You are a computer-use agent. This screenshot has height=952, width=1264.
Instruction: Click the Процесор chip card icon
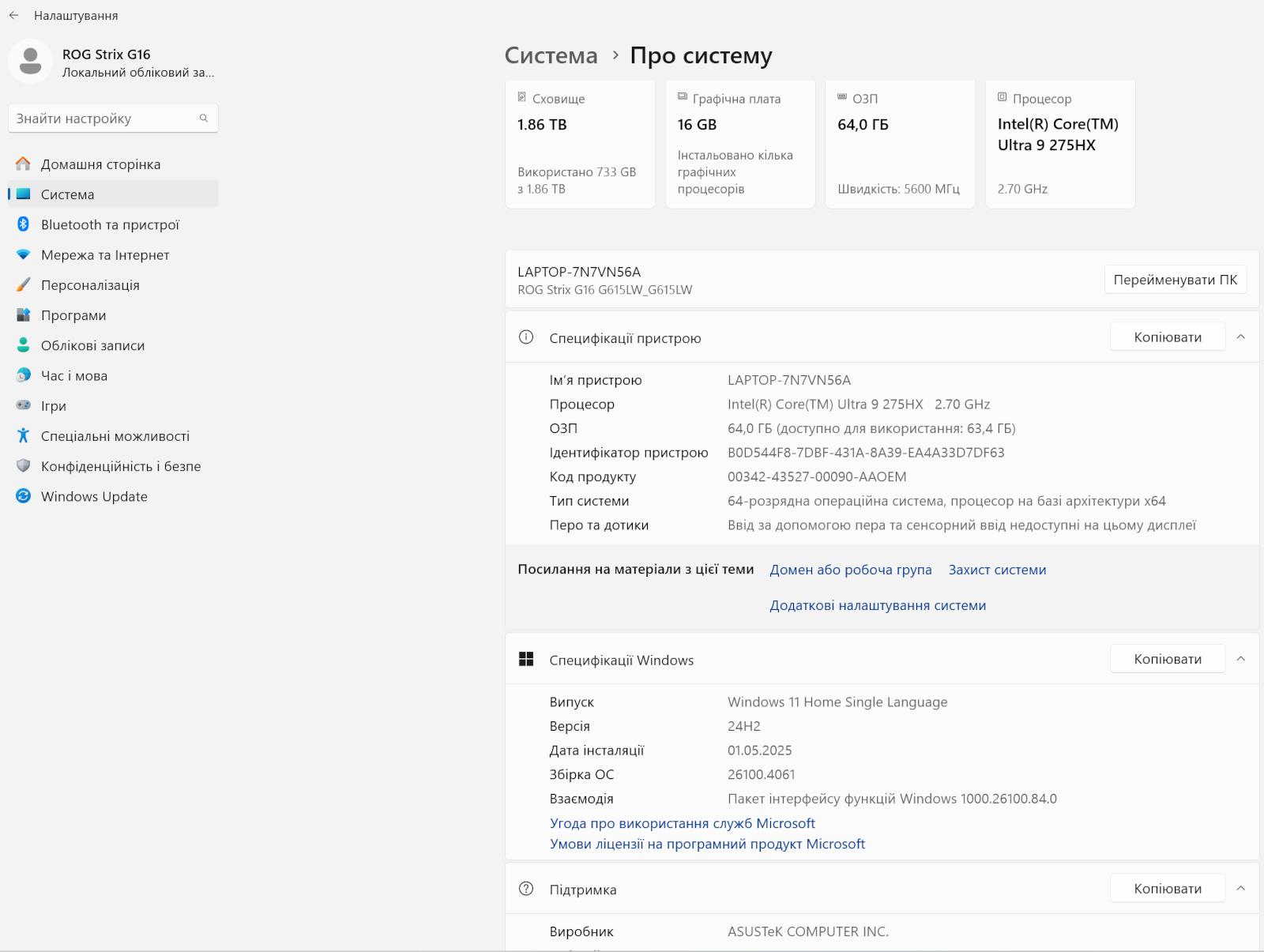click(1002, 97)
